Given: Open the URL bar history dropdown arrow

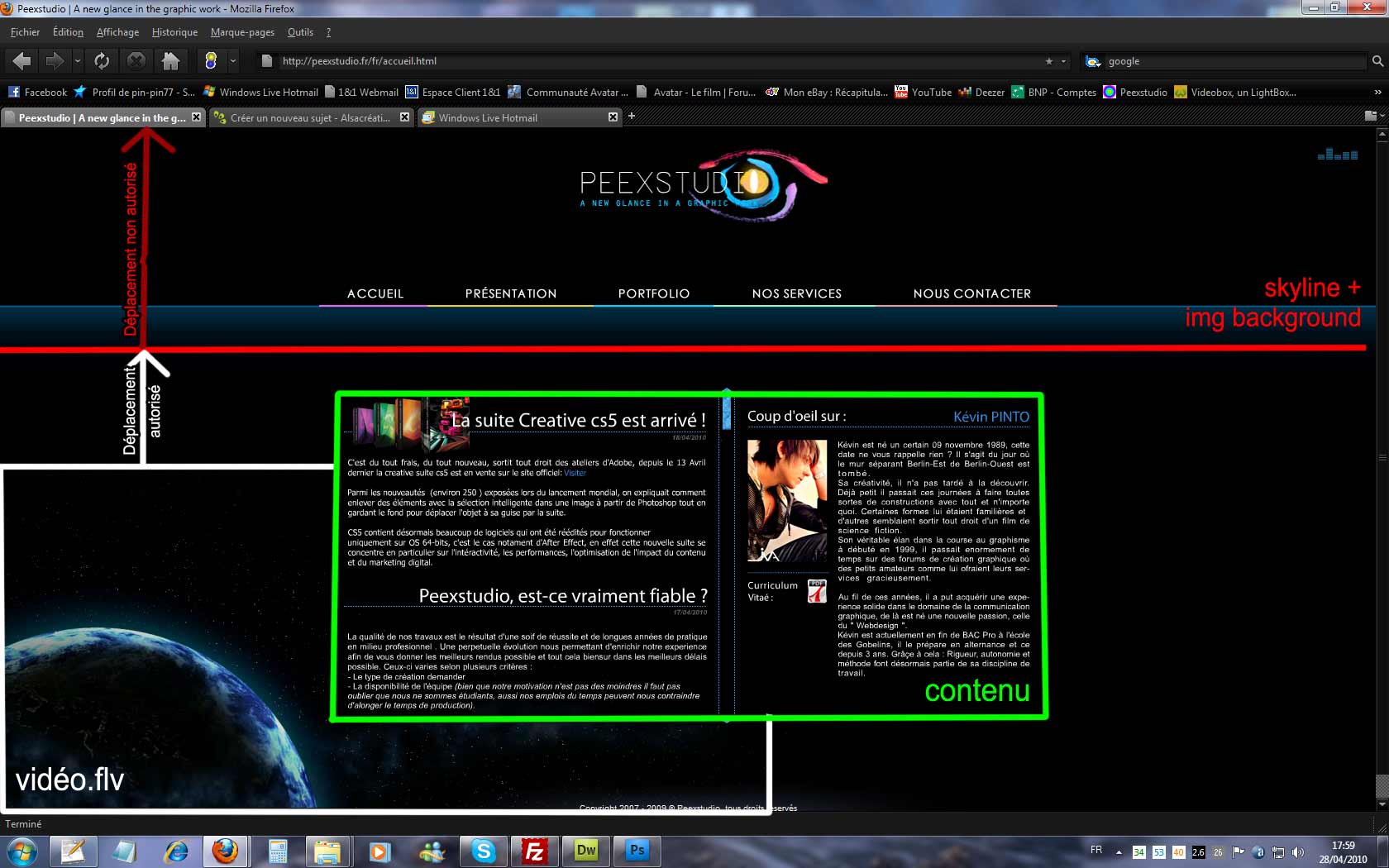Looking at the screenshot, I should [1063, 61].
